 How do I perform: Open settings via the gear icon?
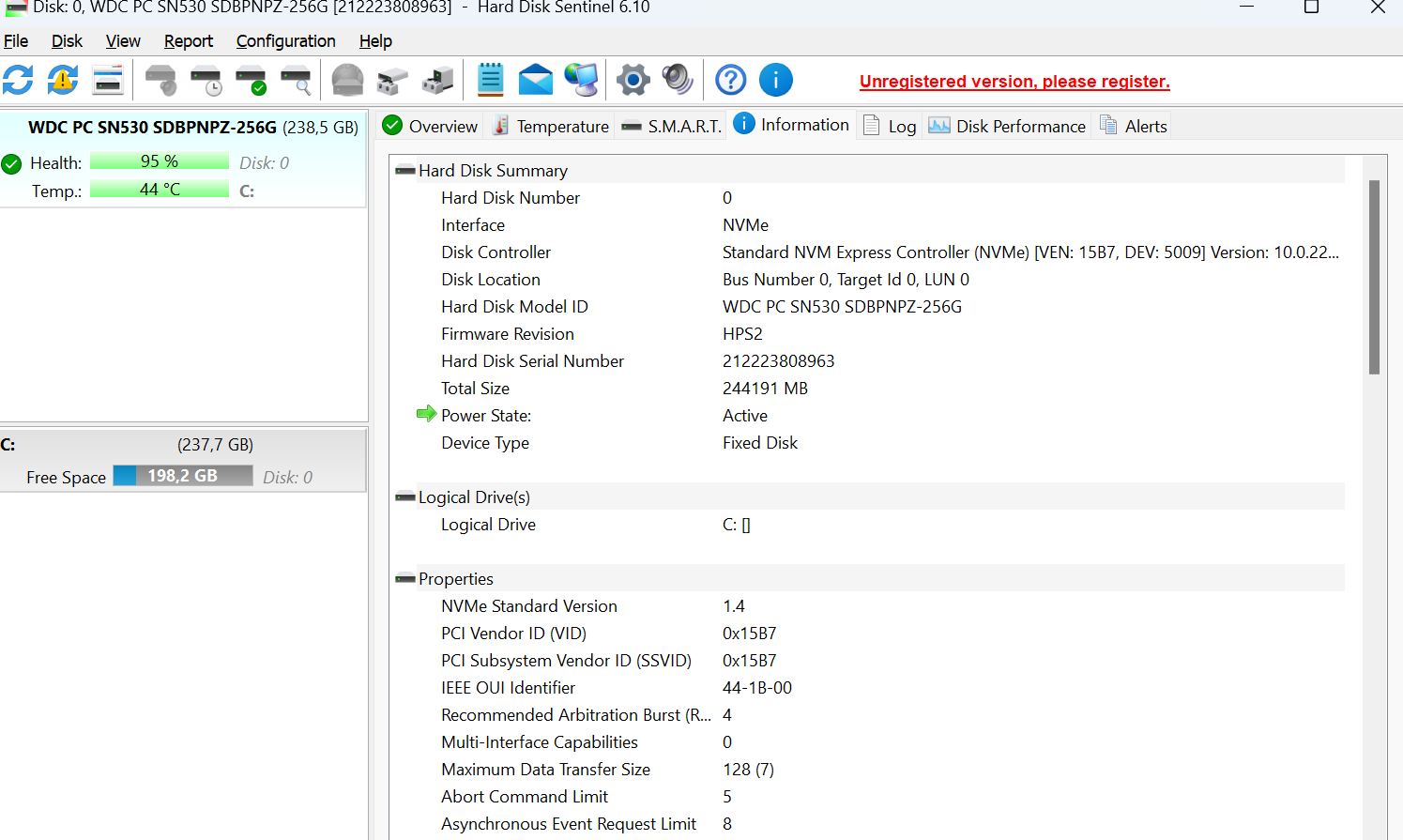click(x=633, y=81)
